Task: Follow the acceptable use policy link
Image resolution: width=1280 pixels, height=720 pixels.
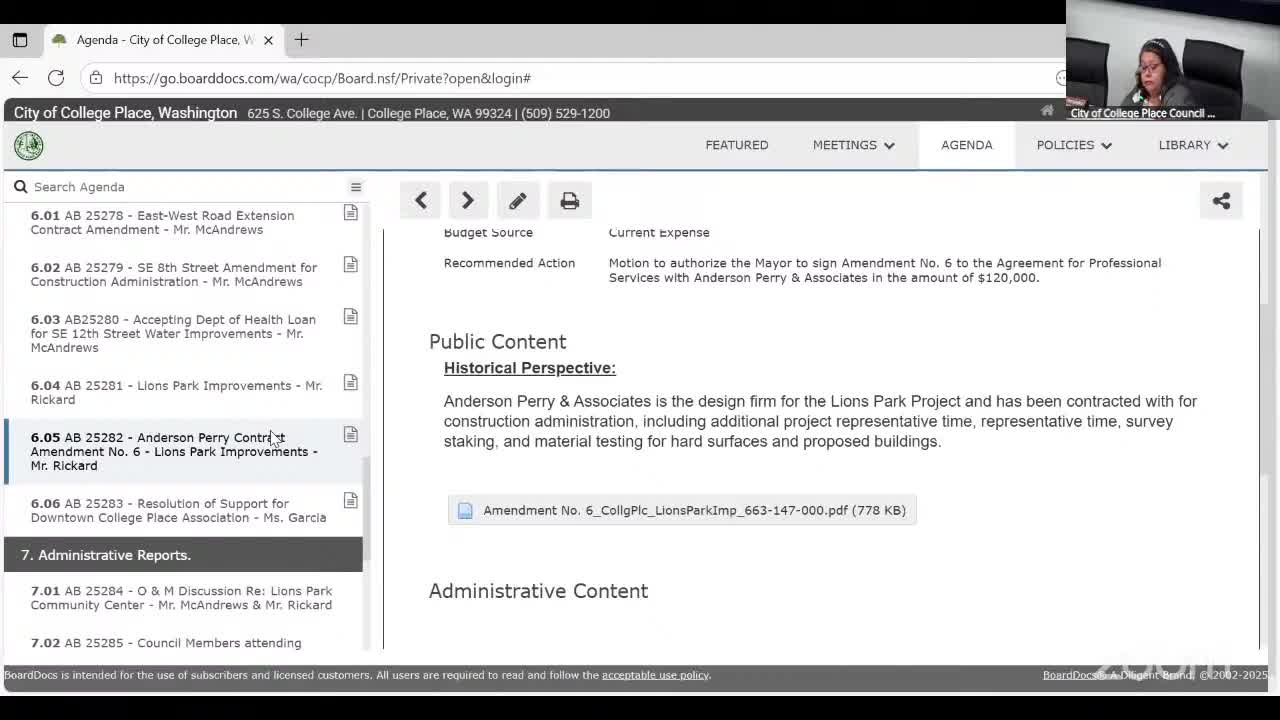Action: tap(655, 675)
